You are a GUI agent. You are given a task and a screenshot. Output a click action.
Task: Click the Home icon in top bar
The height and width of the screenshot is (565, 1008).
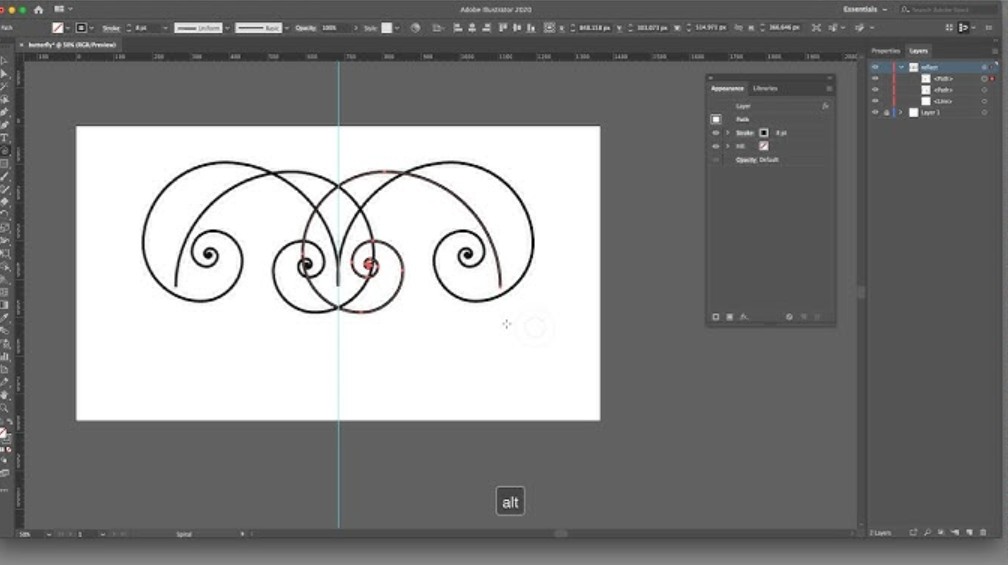[x=38, y=9]
